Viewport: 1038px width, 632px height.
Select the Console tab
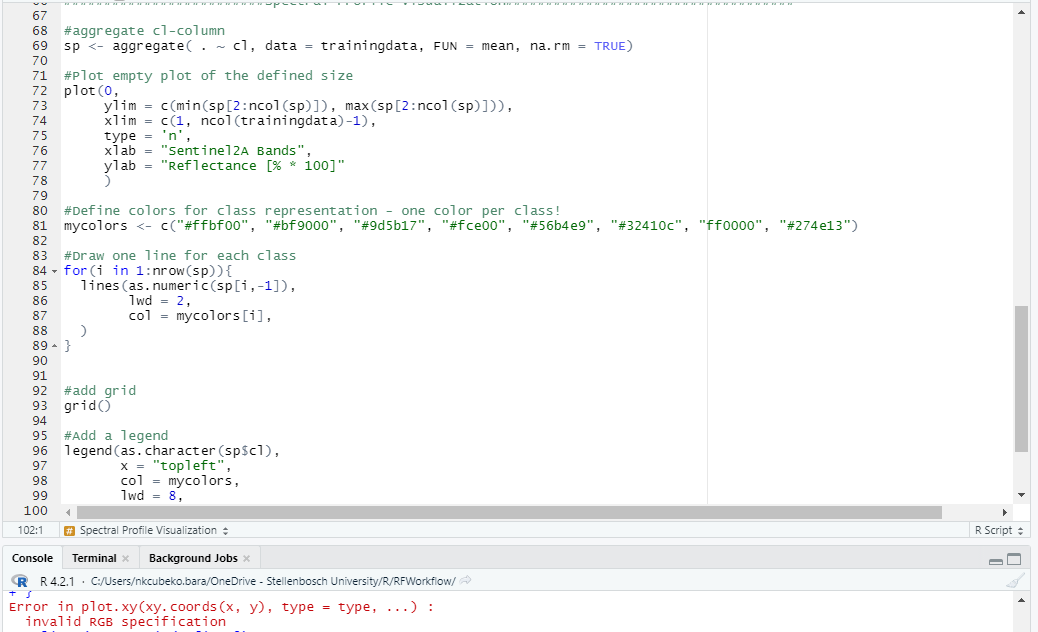[32, 557]
